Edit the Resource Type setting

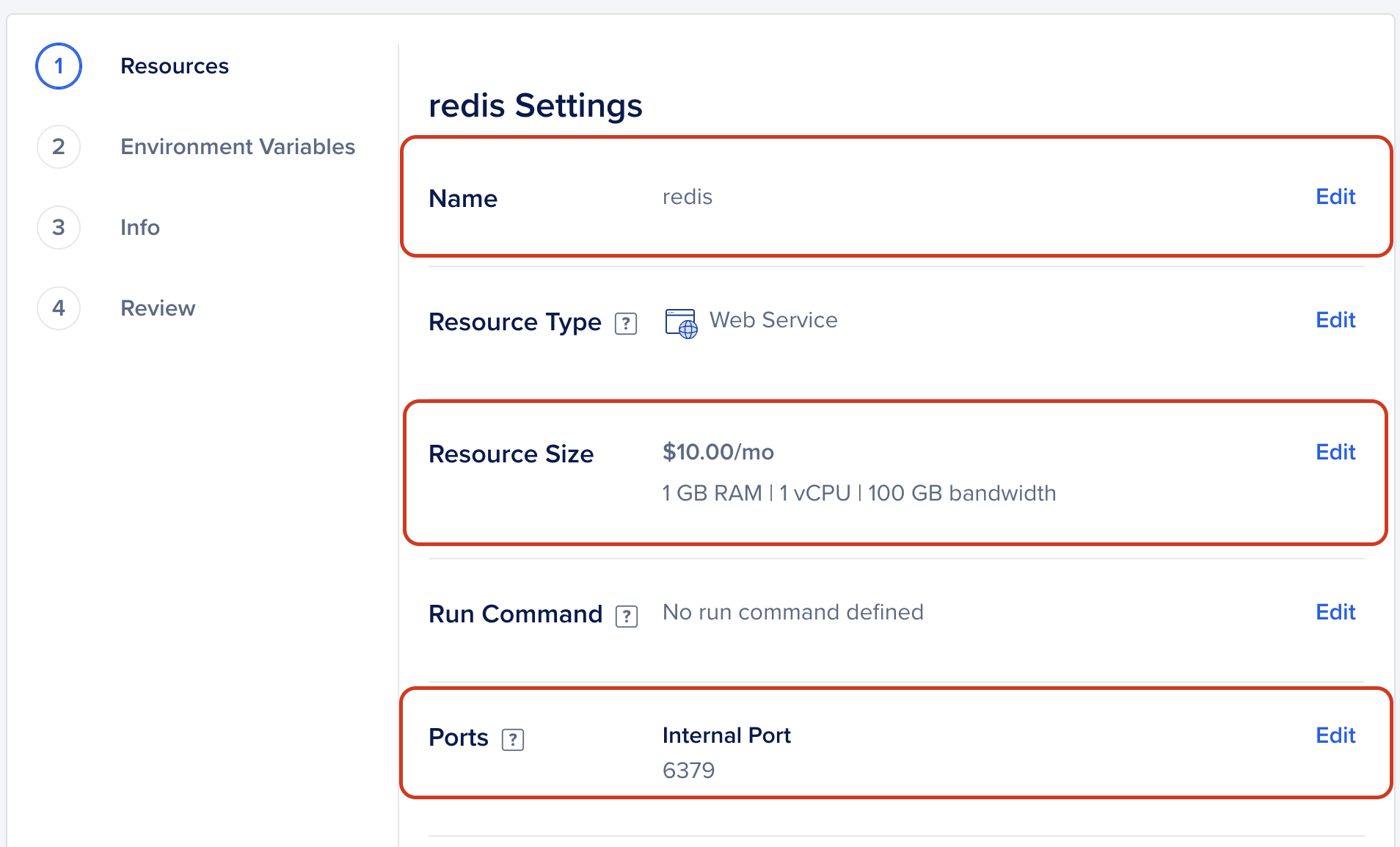(x=1335, y=320)
